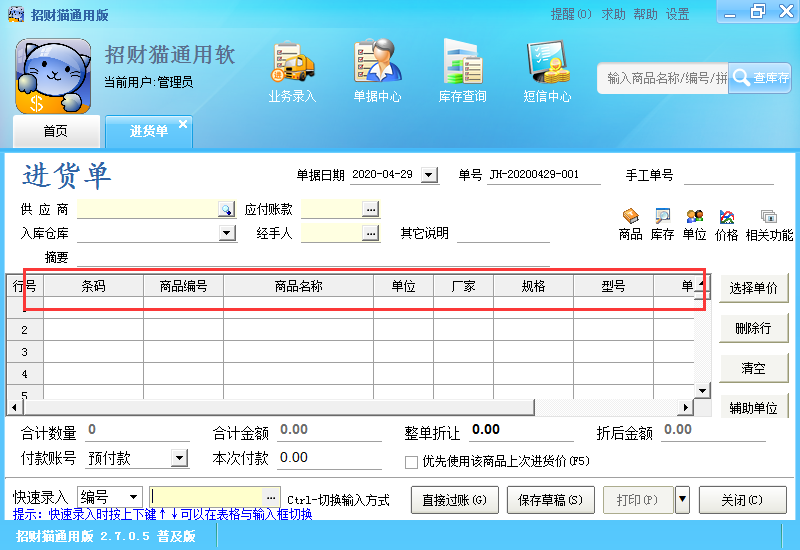Expand 入库仓库 dropdown
This screenshot has height=550, width=800.
227,233
